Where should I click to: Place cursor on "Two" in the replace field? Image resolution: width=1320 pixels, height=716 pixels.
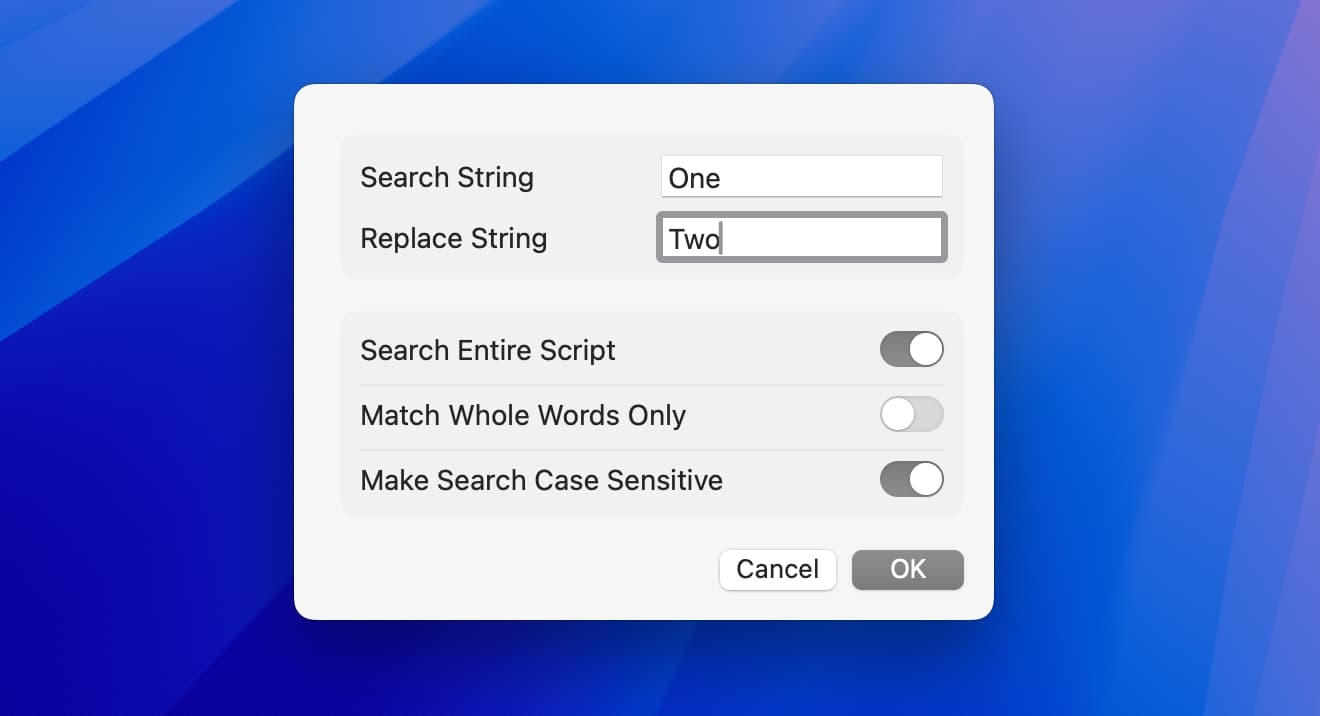[x=694, y=240]
